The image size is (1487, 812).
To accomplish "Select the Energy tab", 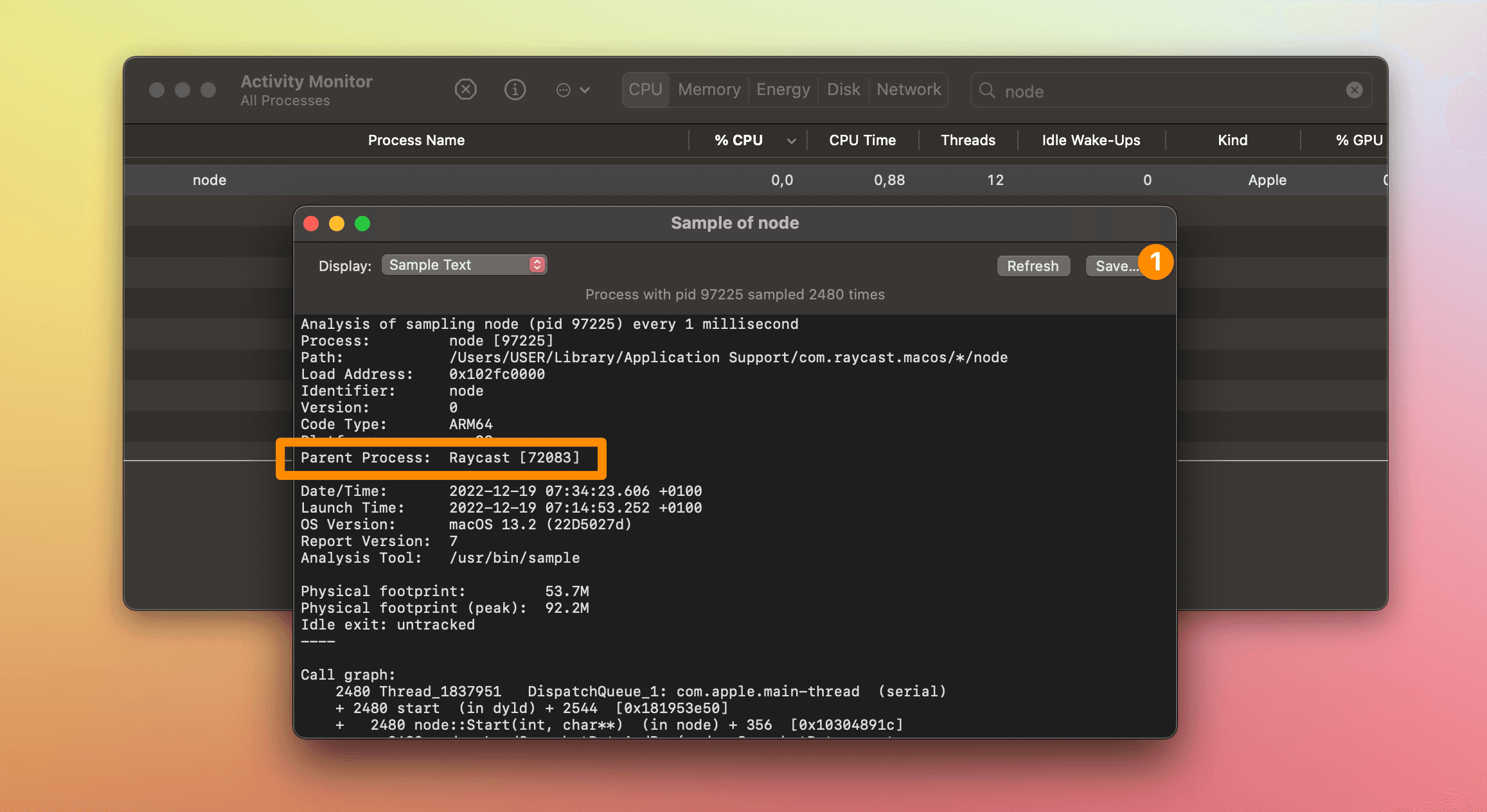I will (x=782, y=89).
